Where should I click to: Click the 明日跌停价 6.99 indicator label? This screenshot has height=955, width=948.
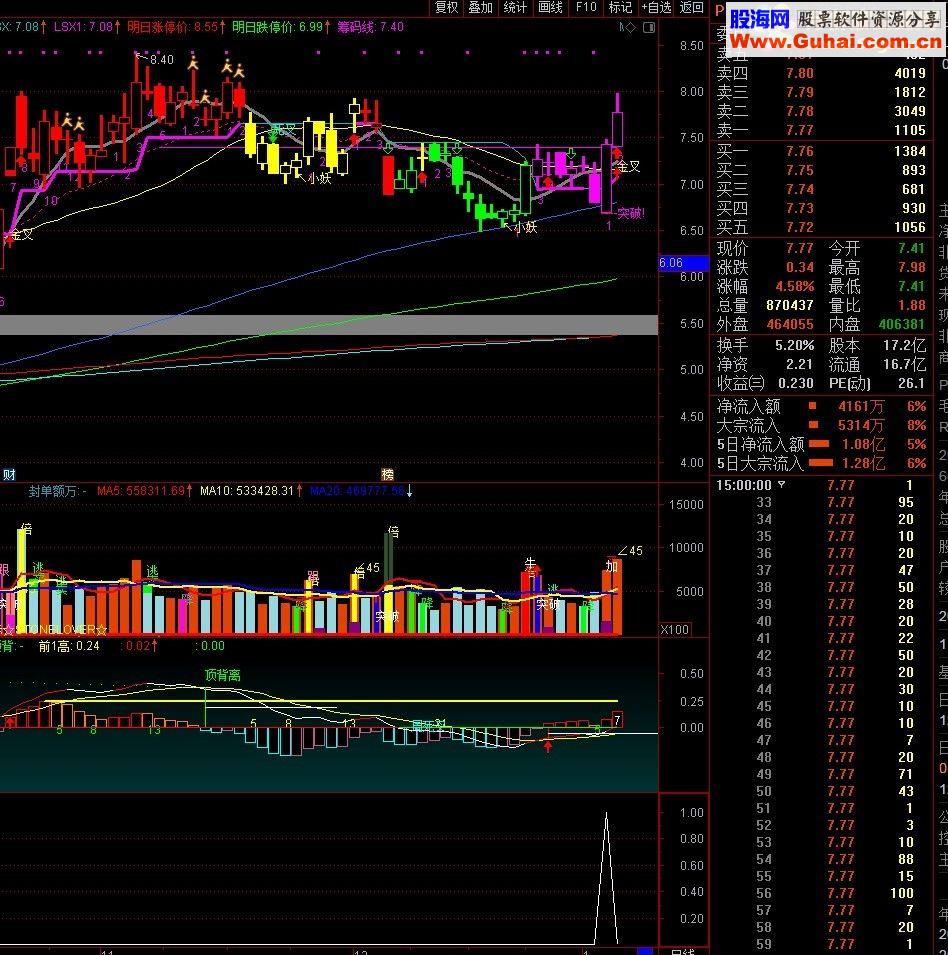coord(281,27)
